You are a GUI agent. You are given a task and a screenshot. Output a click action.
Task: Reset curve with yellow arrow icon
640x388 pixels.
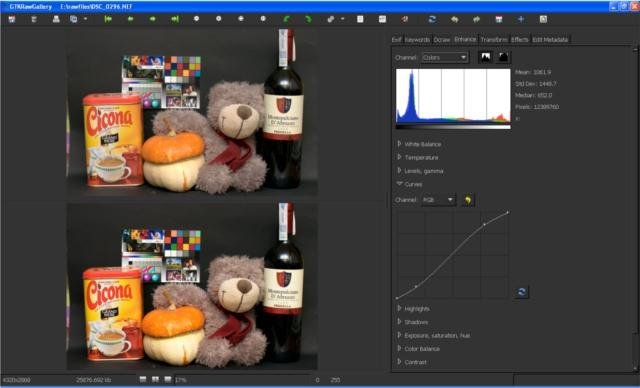[x=468, y=200]
